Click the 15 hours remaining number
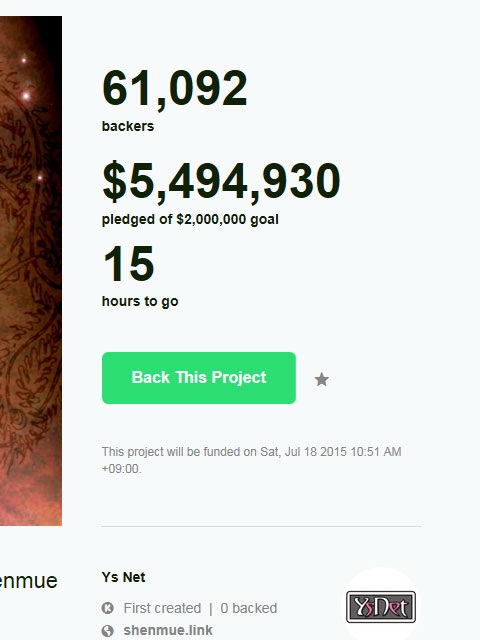The image size is (480, 640). click(129, 264)
